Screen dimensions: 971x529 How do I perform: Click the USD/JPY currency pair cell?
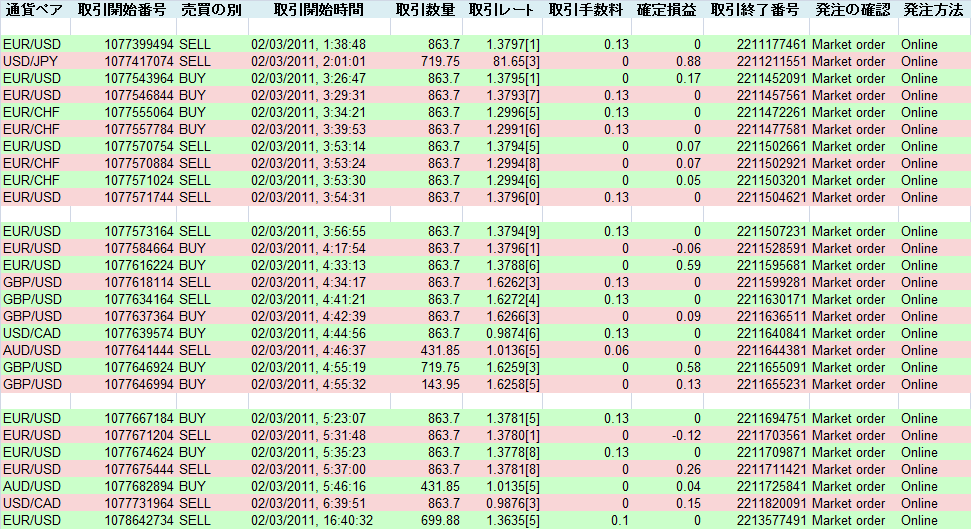pos(30,62)
